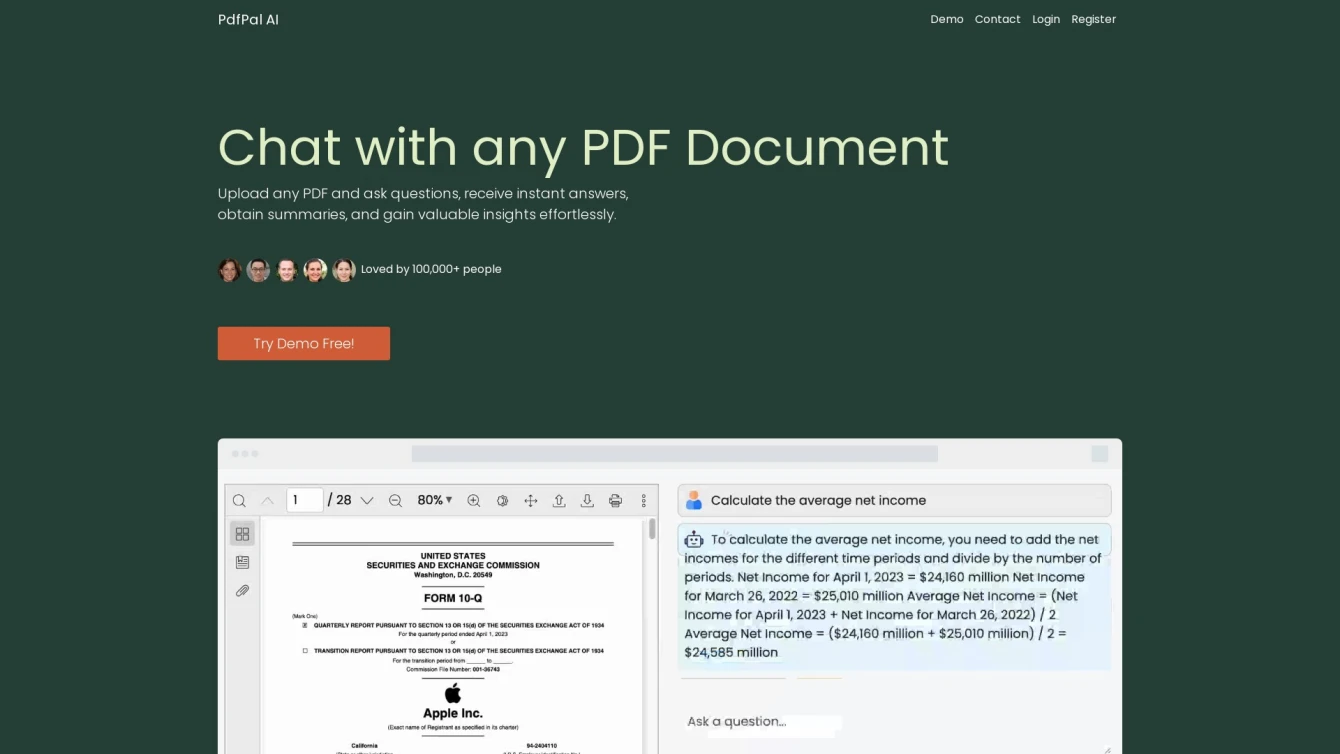Viewport: 1340px width, 754px height.
Task: Go to next page with down chevron
Action: pyautogui.click(x=367, y=500)
